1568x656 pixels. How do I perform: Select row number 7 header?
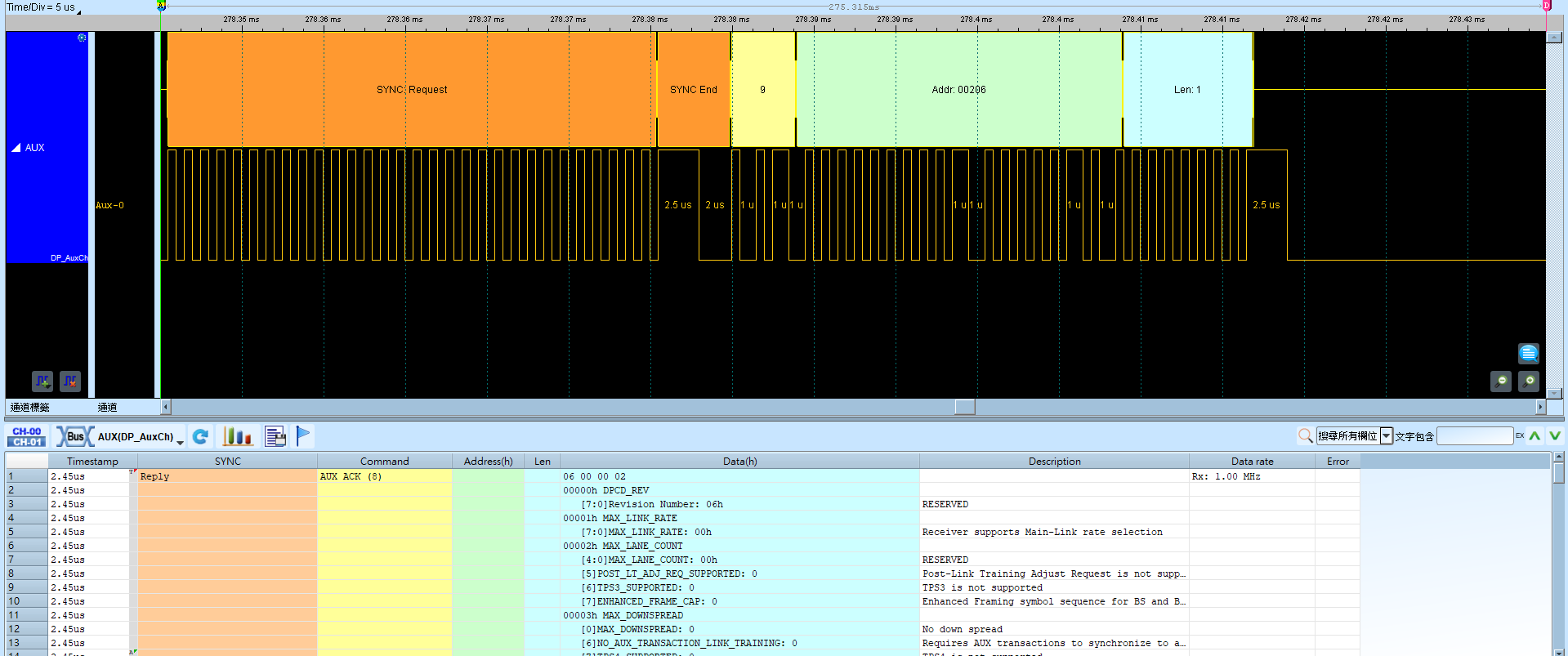tap(26, 560)
